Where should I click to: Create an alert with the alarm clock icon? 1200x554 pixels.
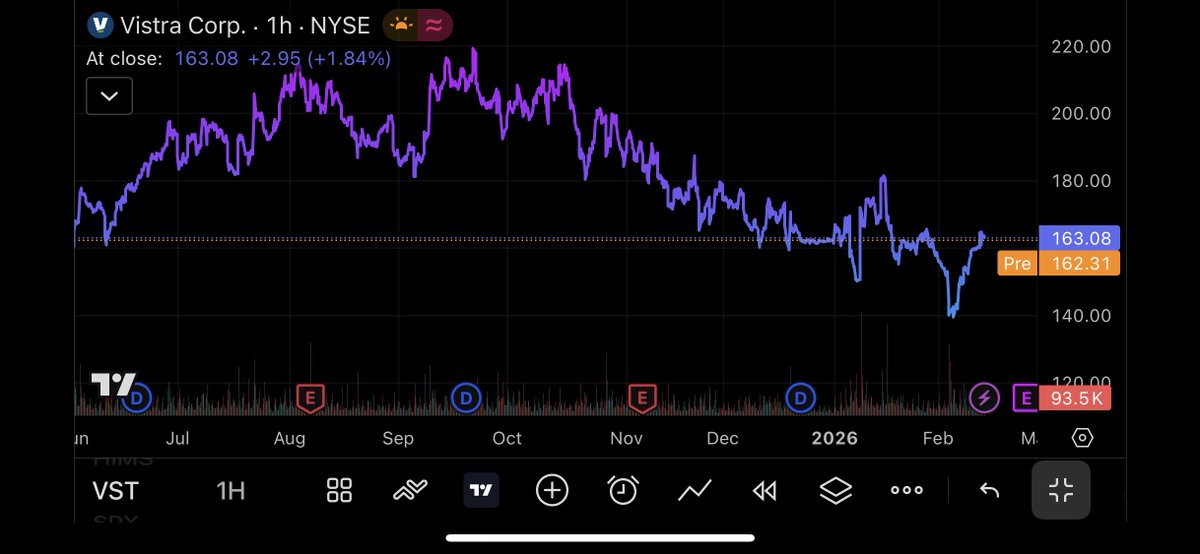[623, 490]
